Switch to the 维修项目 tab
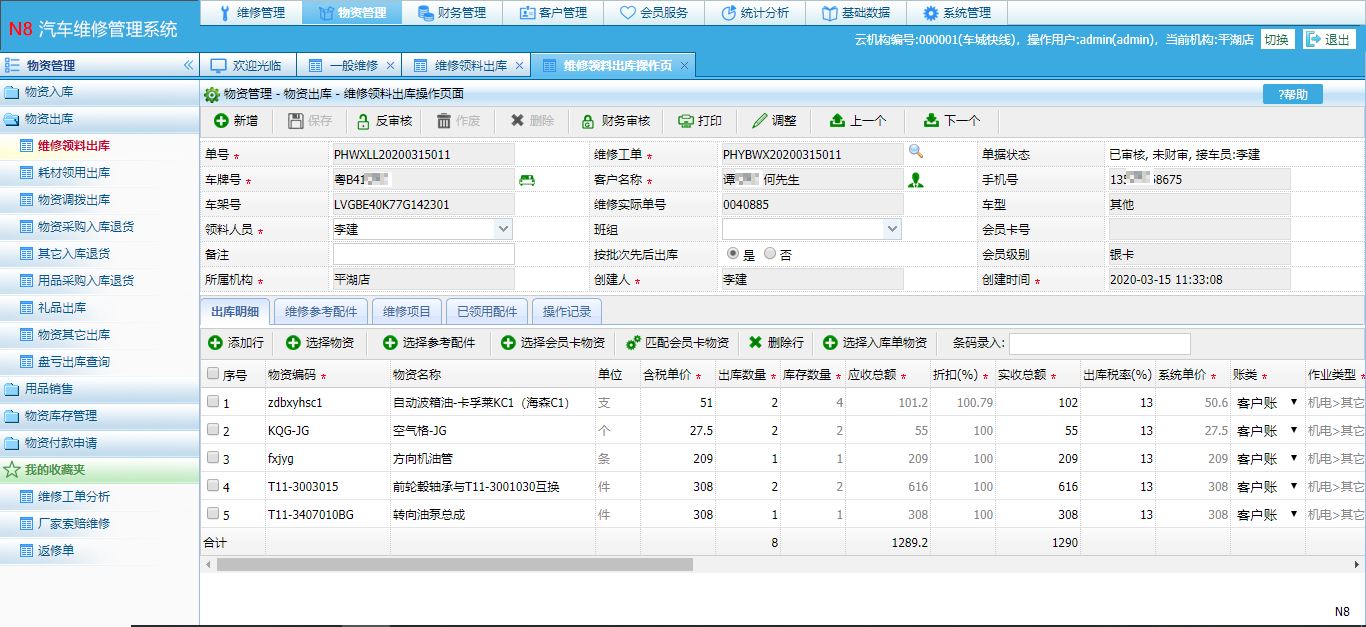Viewport: 1366px width, 627px height. point(407,311)
